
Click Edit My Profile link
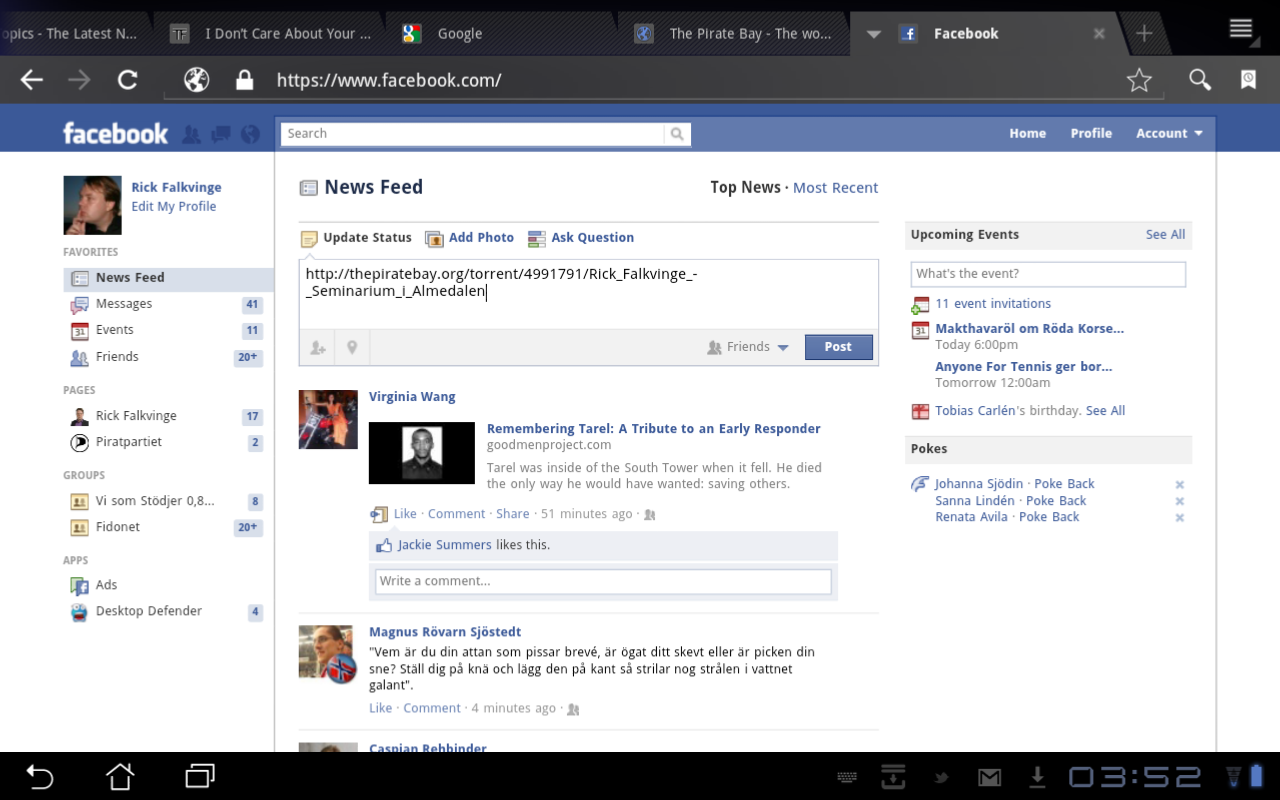coord(174,206)
